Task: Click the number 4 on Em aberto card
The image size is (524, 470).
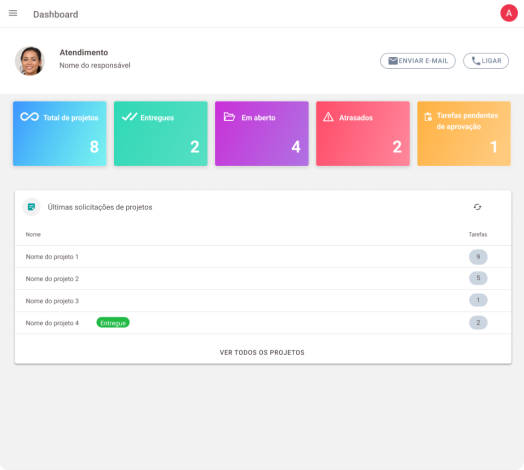Action: (x=296, y=147)
